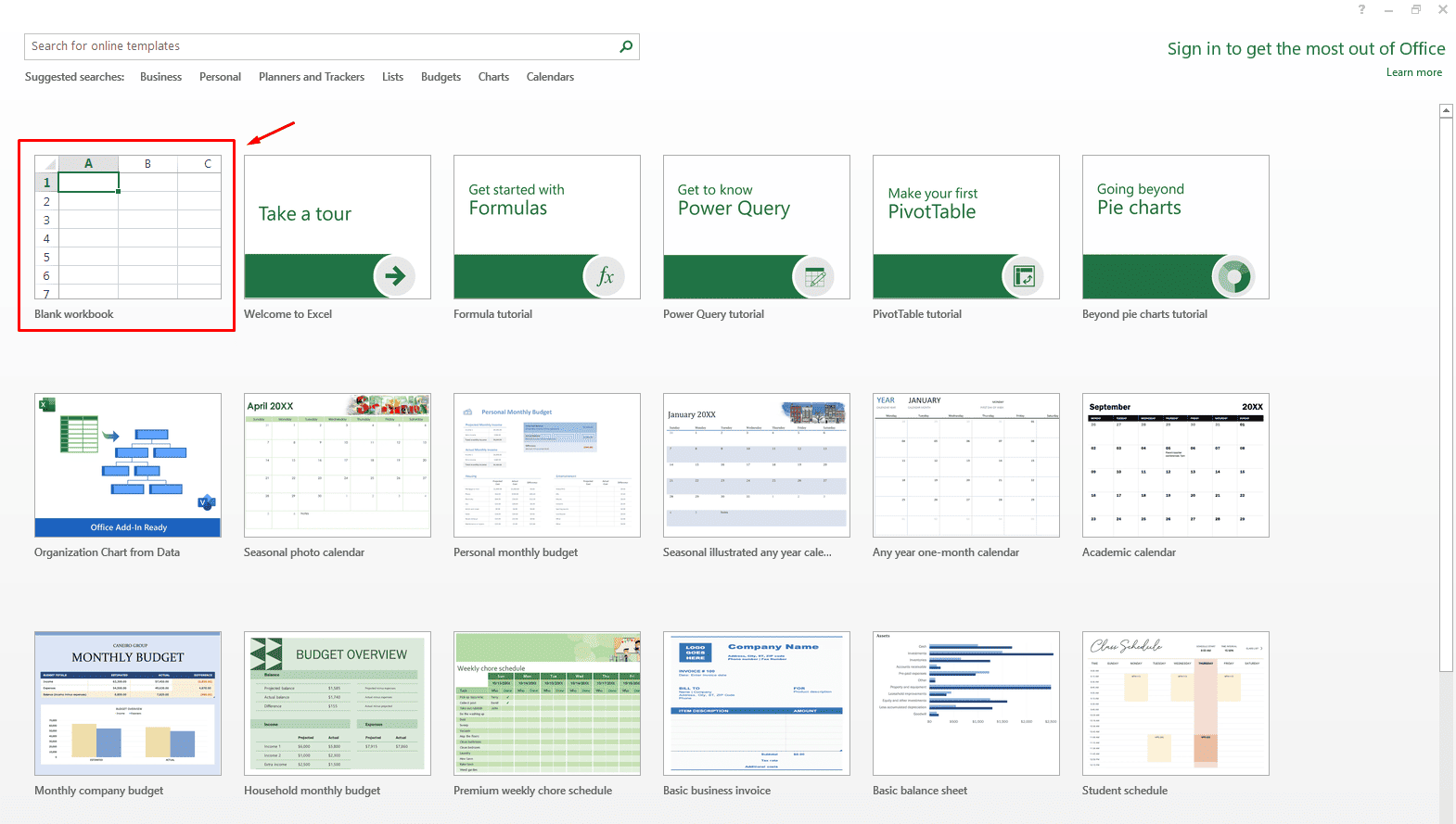Click the scrollbar up arrow
This screenshot has width=1456, height=824.
pos(1446,111)
